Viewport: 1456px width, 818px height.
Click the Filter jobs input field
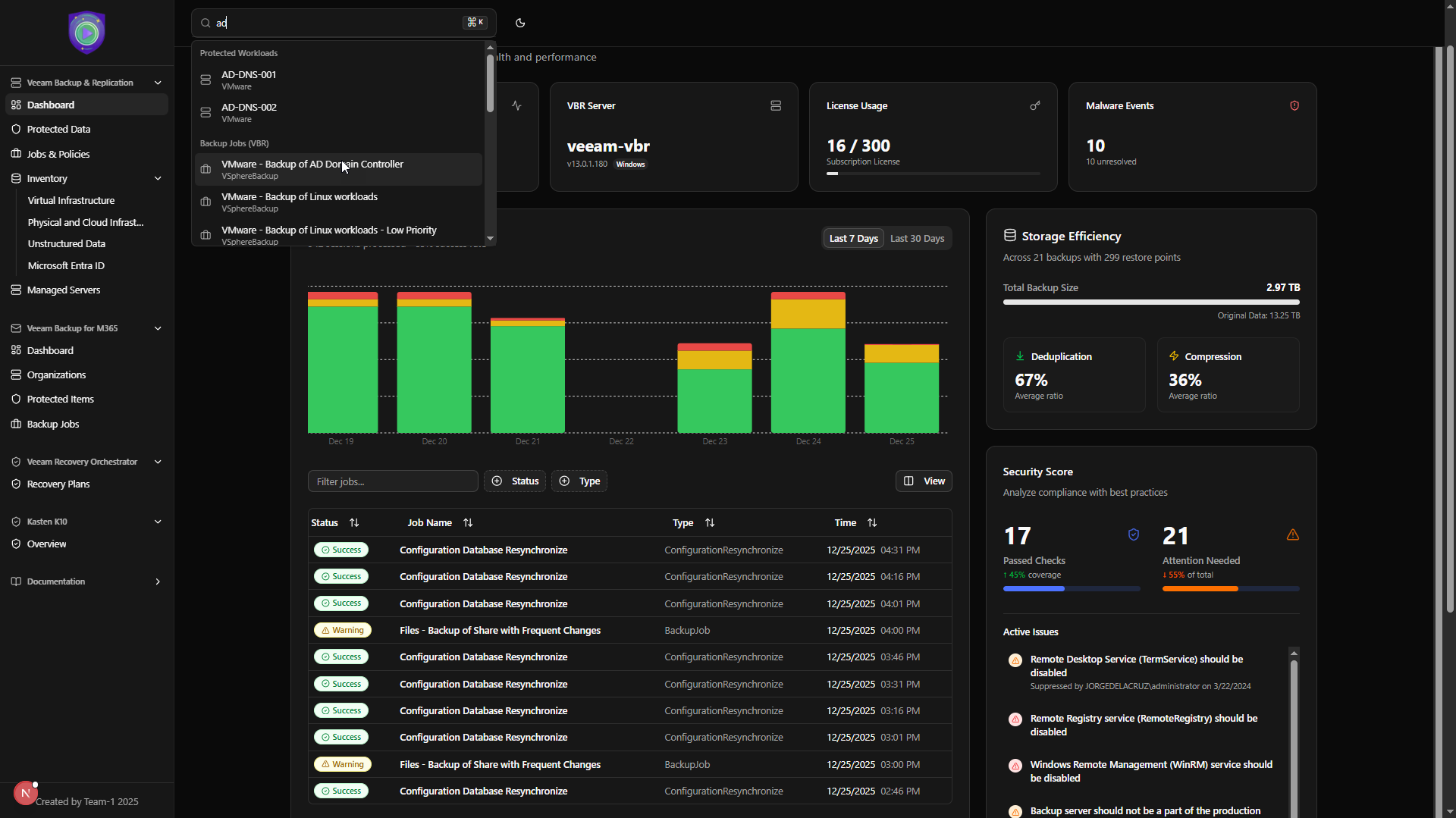[392, 481]
